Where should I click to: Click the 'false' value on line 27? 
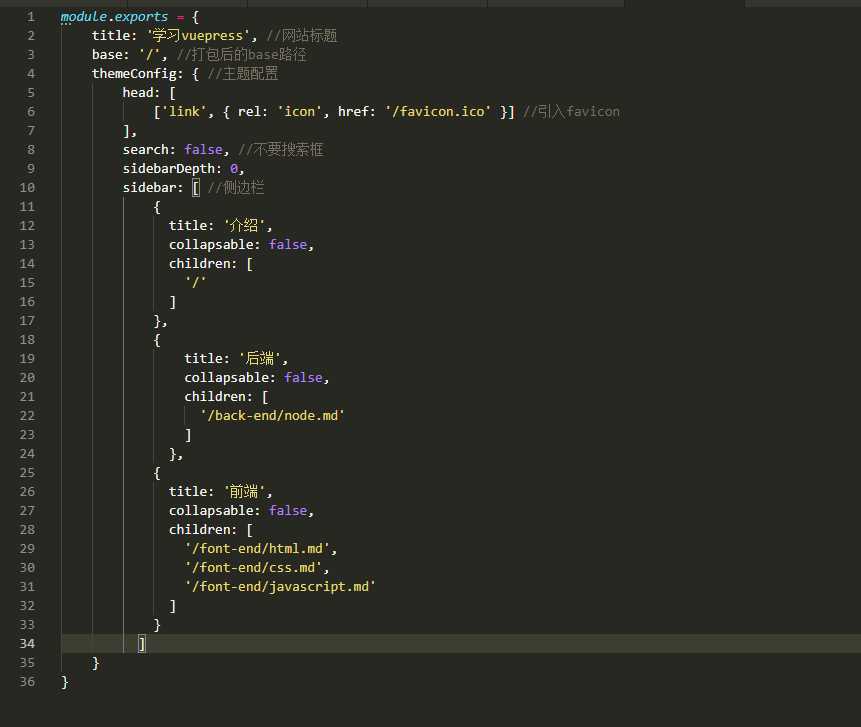coord(288,511)
